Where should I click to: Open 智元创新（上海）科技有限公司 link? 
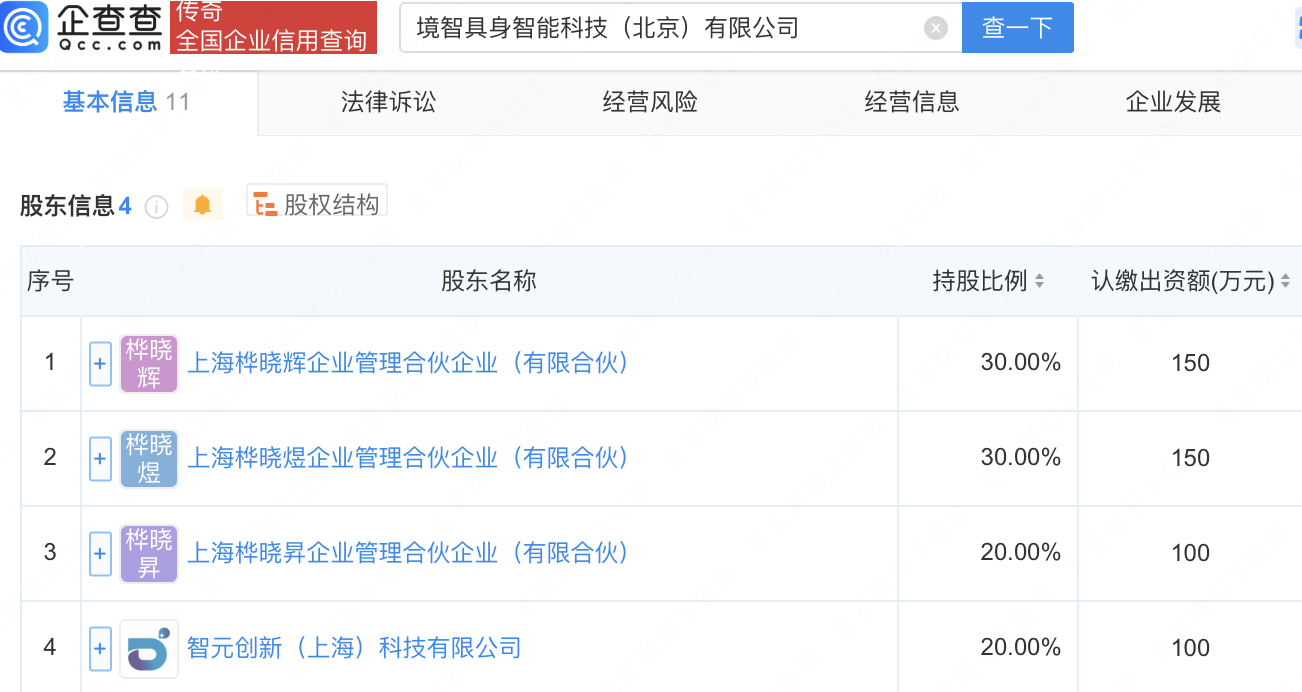tap(354, 648)
